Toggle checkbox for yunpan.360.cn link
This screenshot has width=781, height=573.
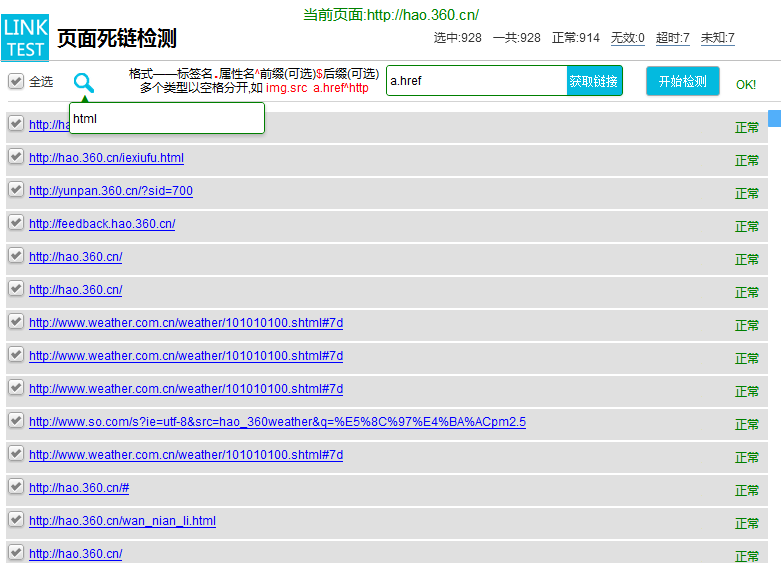click(16, 190)
